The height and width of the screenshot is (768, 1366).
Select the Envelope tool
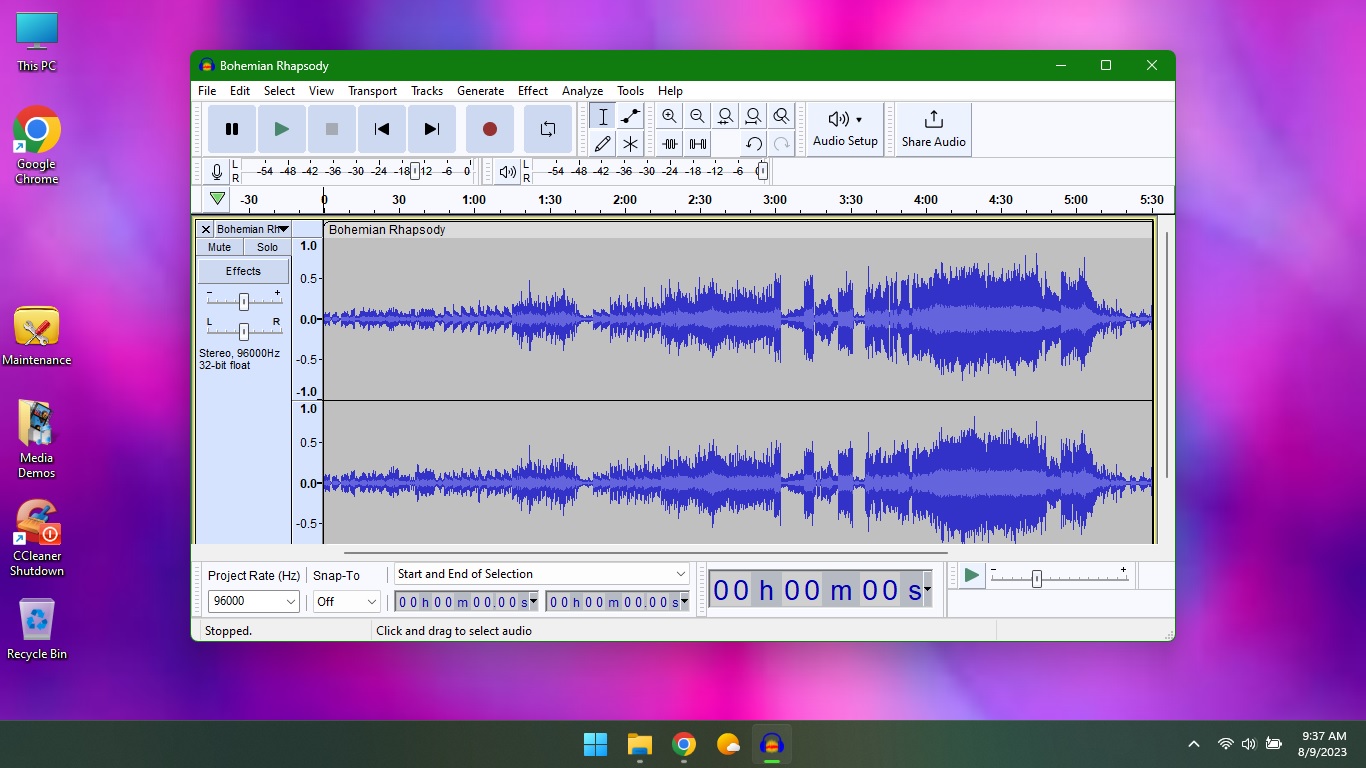pos(630,116)
